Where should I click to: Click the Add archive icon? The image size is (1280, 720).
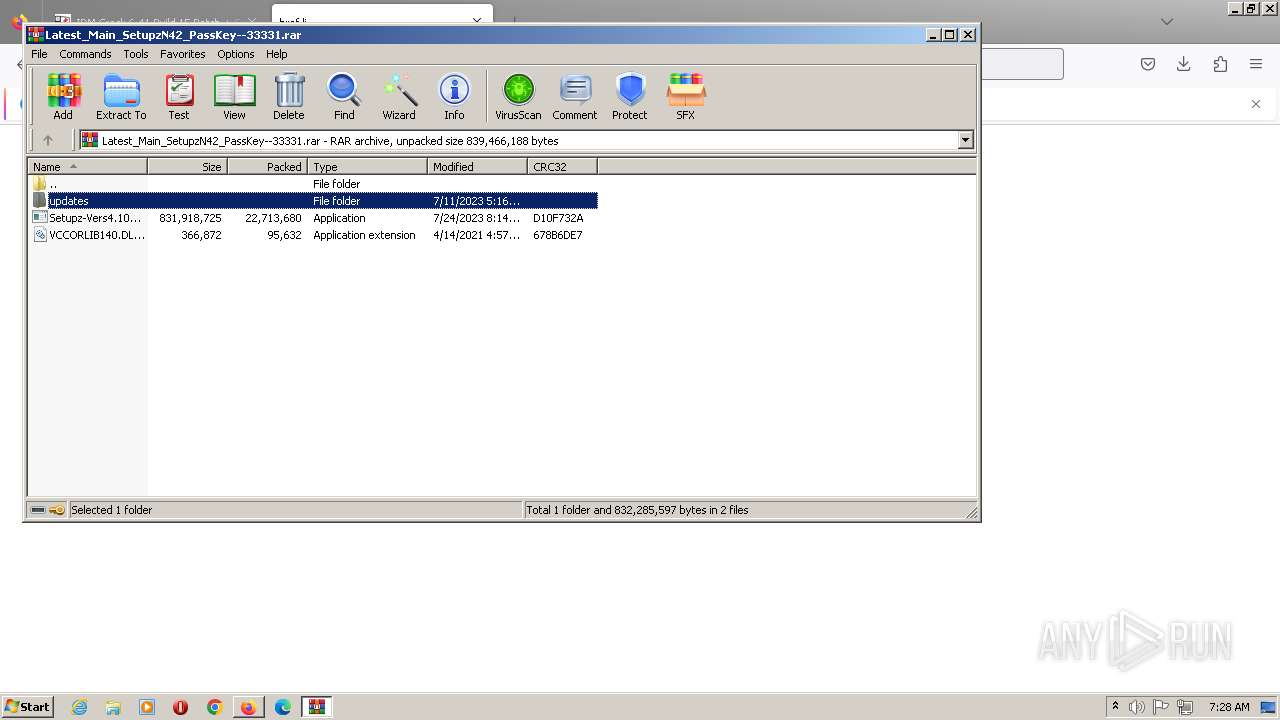coord(63,97)
